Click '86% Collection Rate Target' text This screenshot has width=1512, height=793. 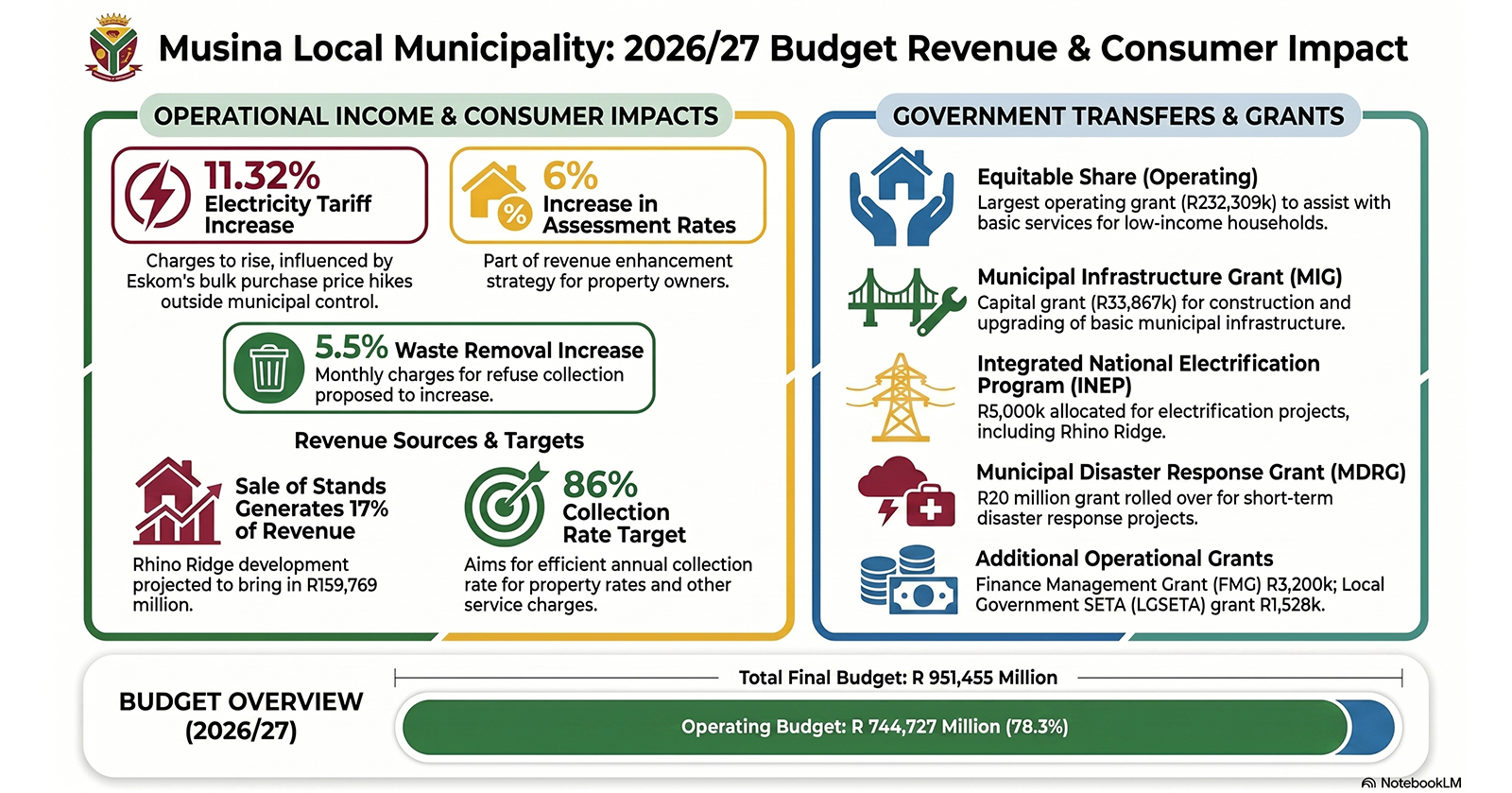(x=624, y=509)
